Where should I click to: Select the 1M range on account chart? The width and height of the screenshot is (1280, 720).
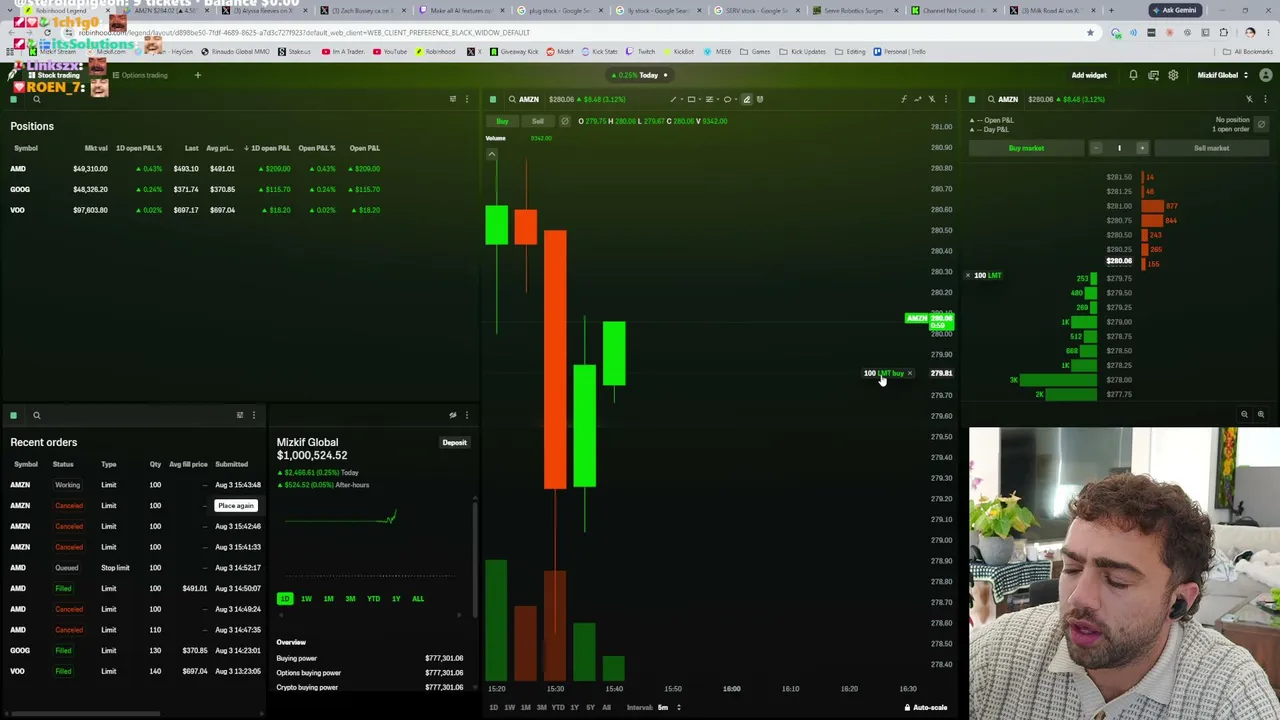(x=328, y=598)
